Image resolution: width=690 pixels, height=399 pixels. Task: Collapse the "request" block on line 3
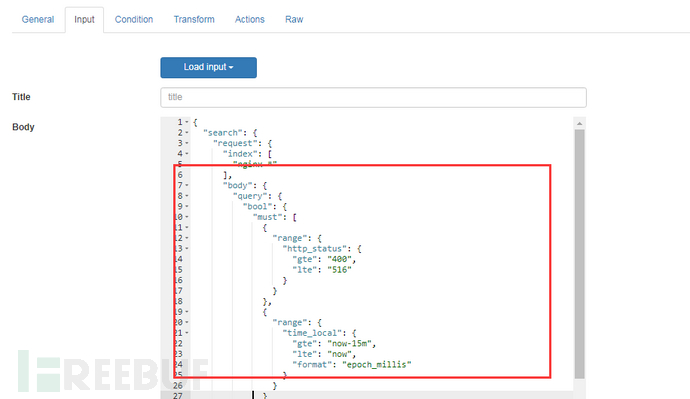(x=187, y=143)
